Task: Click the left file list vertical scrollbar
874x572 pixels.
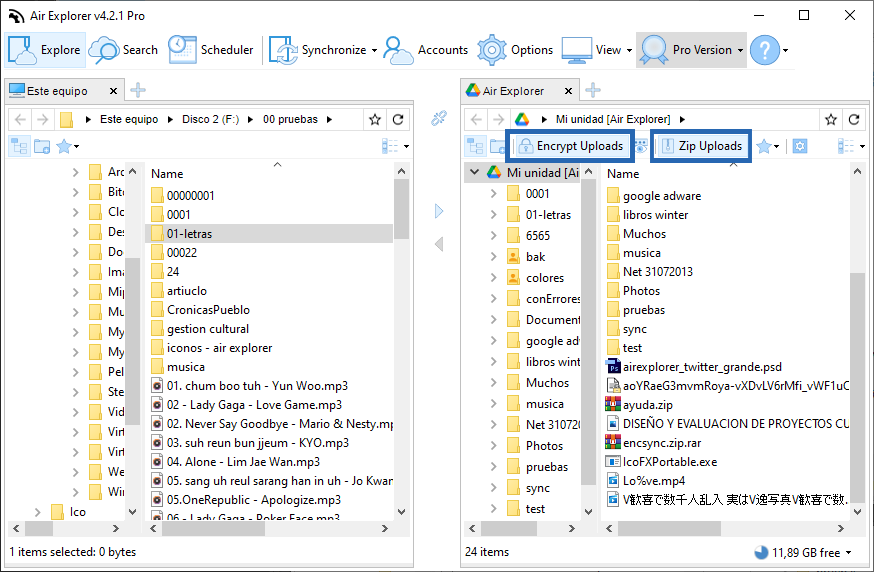Action: (x=401, y=210)
